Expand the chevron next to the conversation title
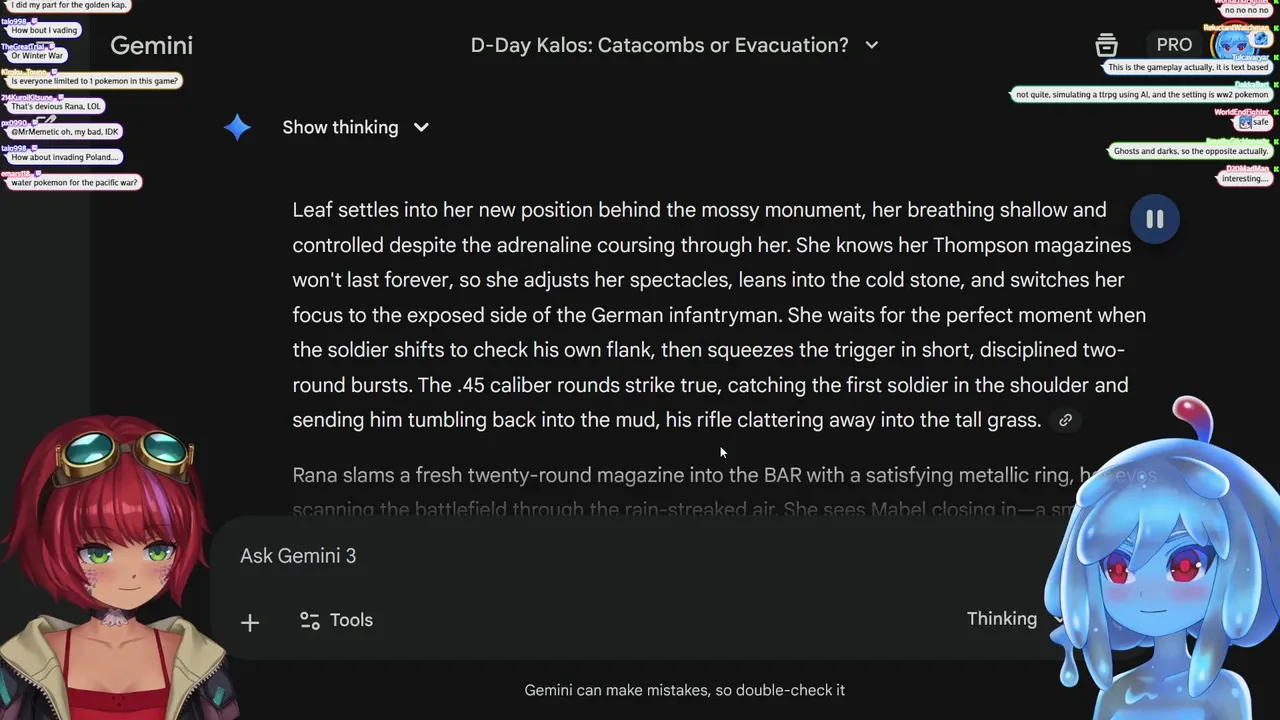The image size is (1280, 720). click(x=871, y=45)
